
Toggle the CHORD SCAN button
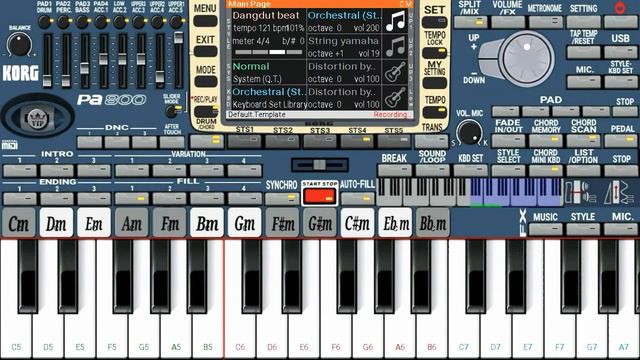(x=583, y=141)
